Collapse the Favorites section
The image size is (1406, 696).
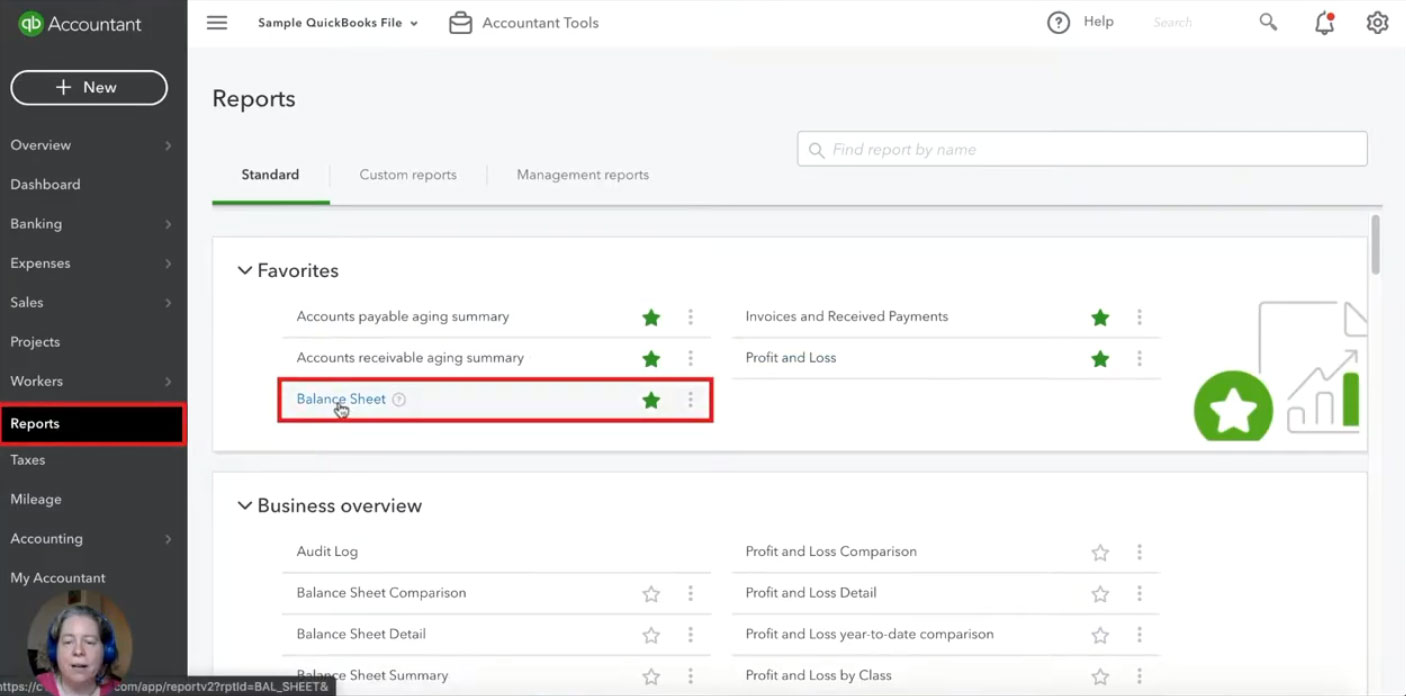tap(244, 270)
